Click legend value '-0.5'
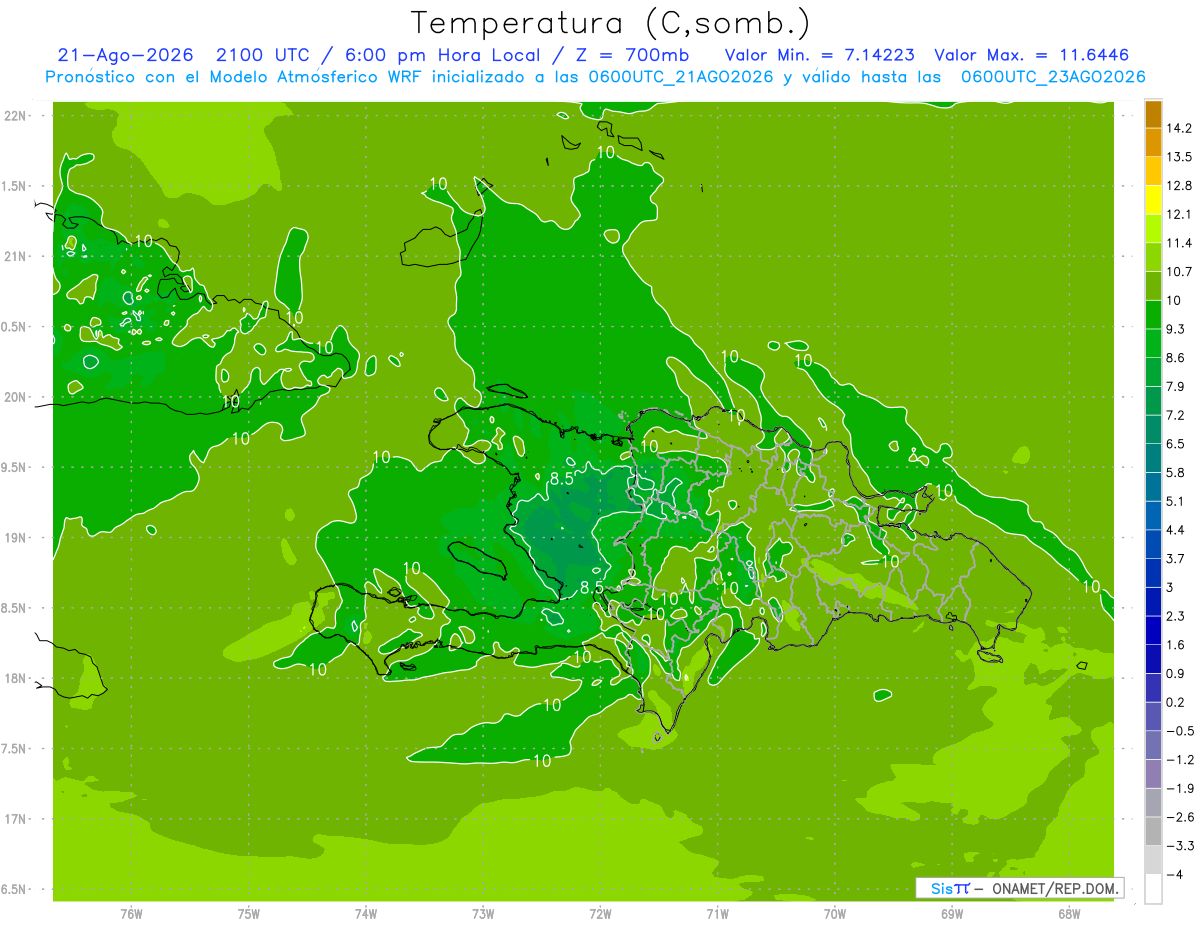This screenshot has height=927, width=1200. click(1180, 730)
